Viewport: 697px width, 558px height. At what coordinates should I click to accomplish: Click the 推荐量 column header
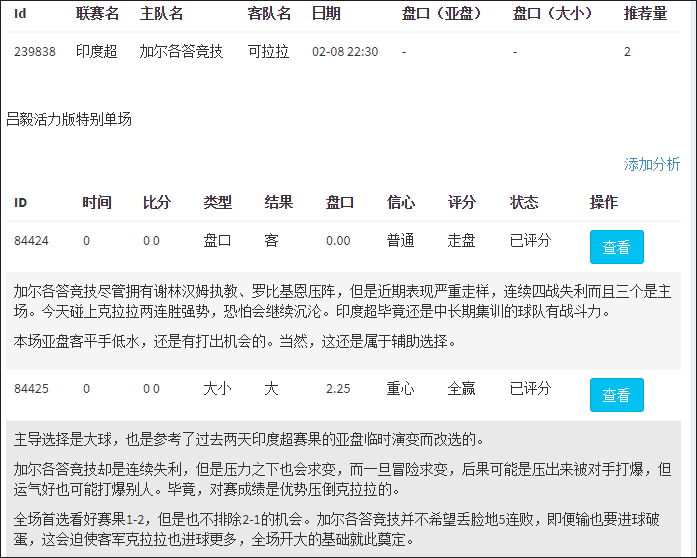click(645, 13)
